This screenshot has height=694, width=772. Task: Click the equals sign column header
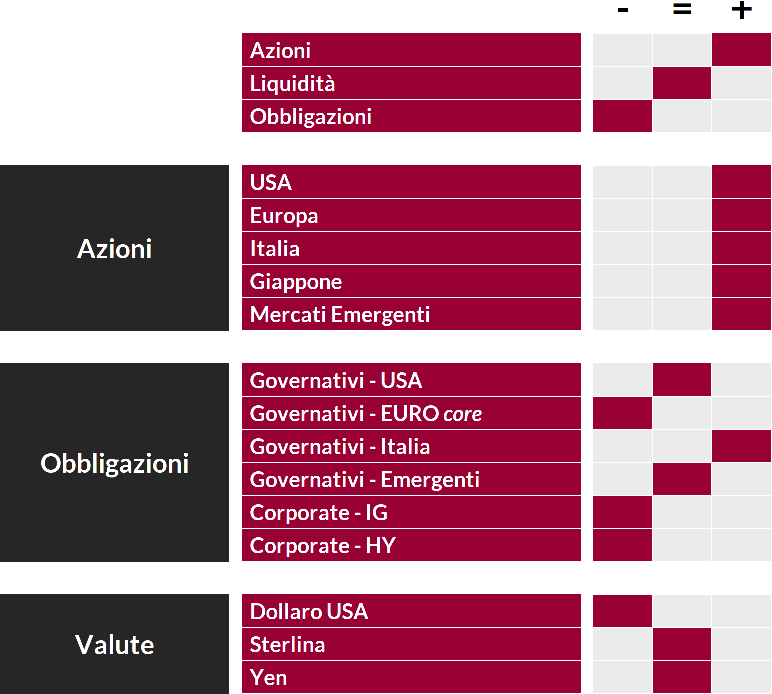(682, 9)
